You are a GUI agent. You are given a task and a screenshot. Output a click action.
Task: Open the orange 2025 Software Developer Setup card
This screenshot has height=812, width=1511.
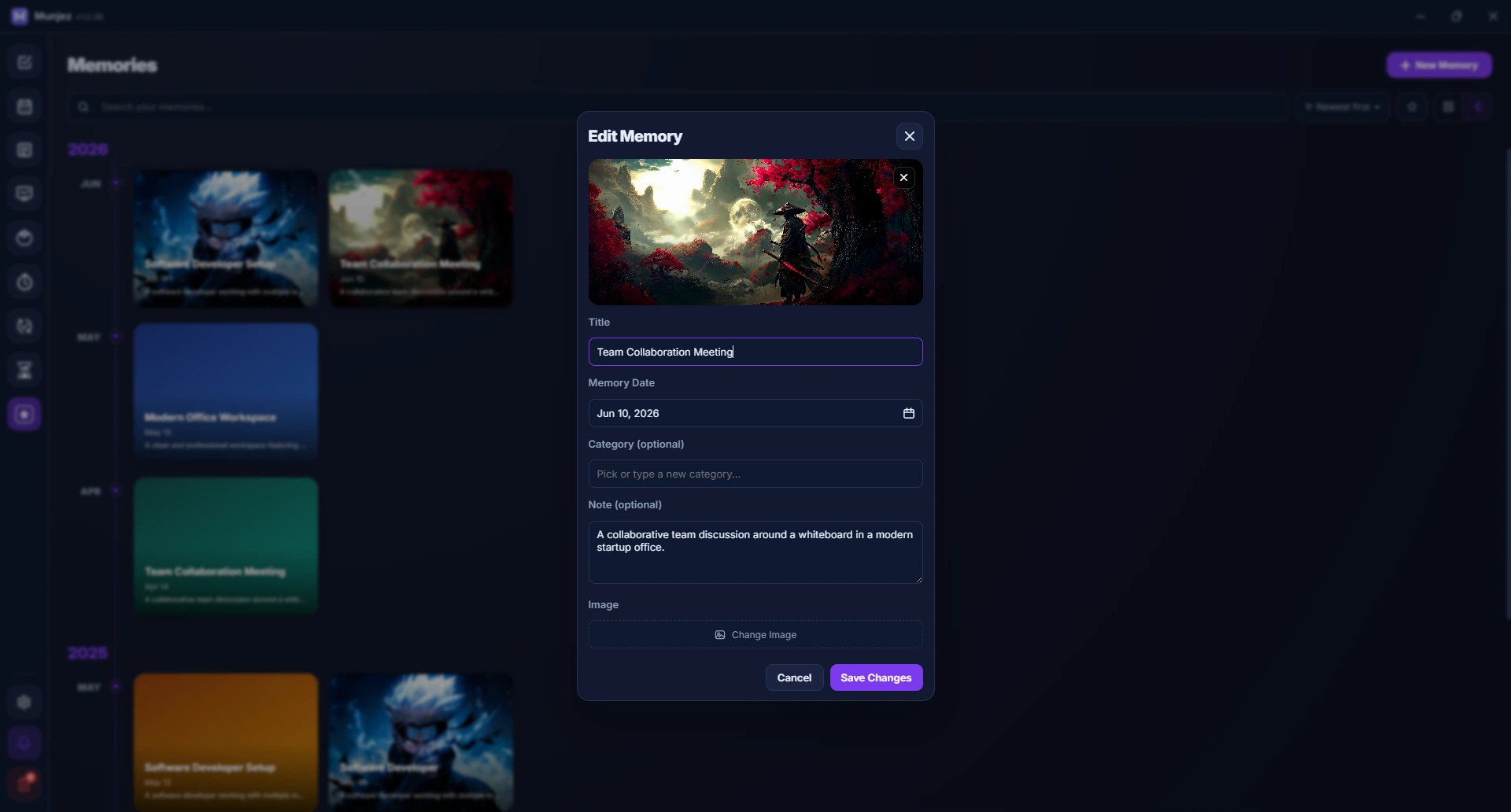tap(226, 742)
